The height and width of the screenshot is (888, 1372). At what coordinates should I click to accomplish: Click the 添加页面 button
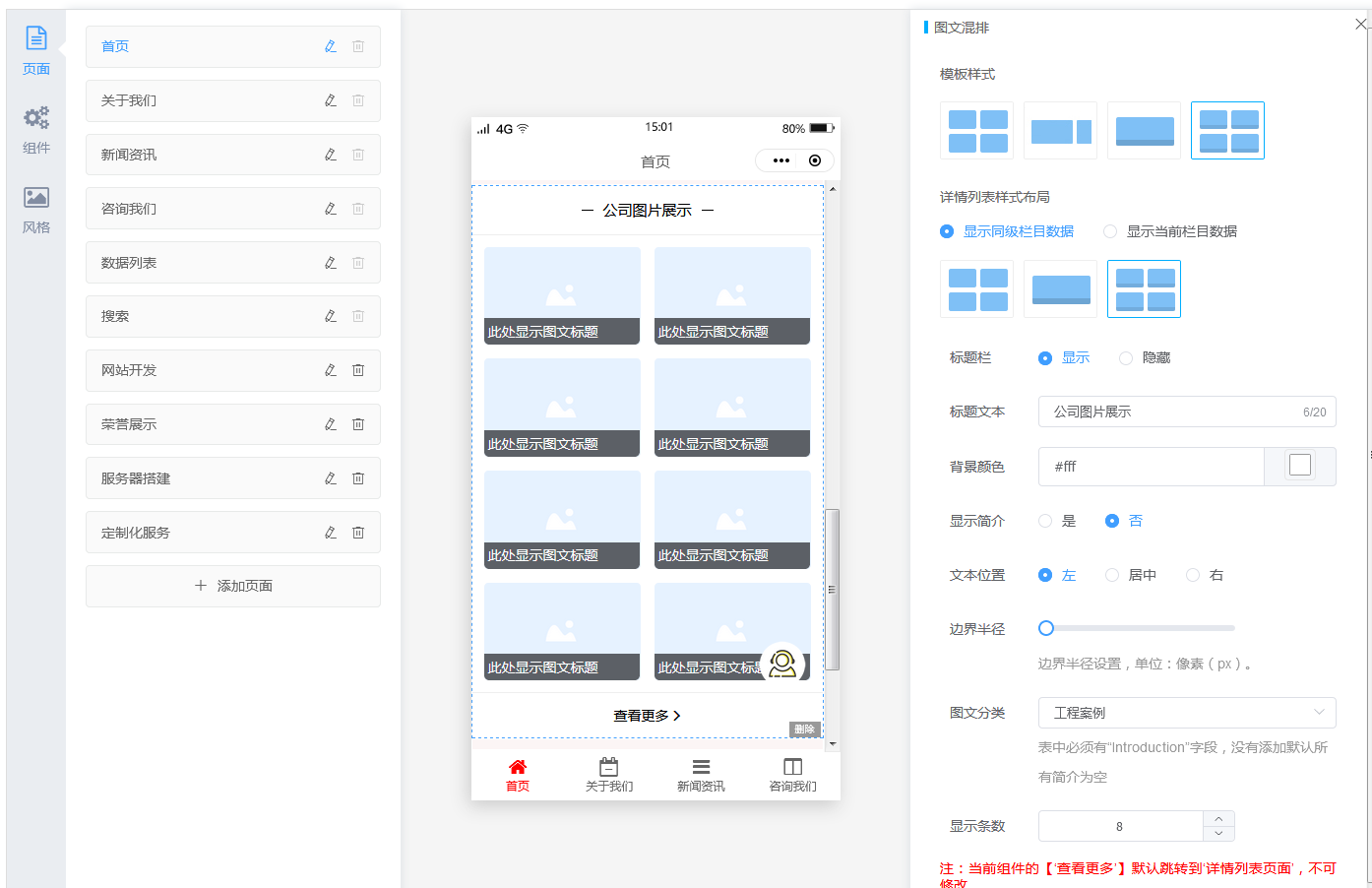[233, 586]
